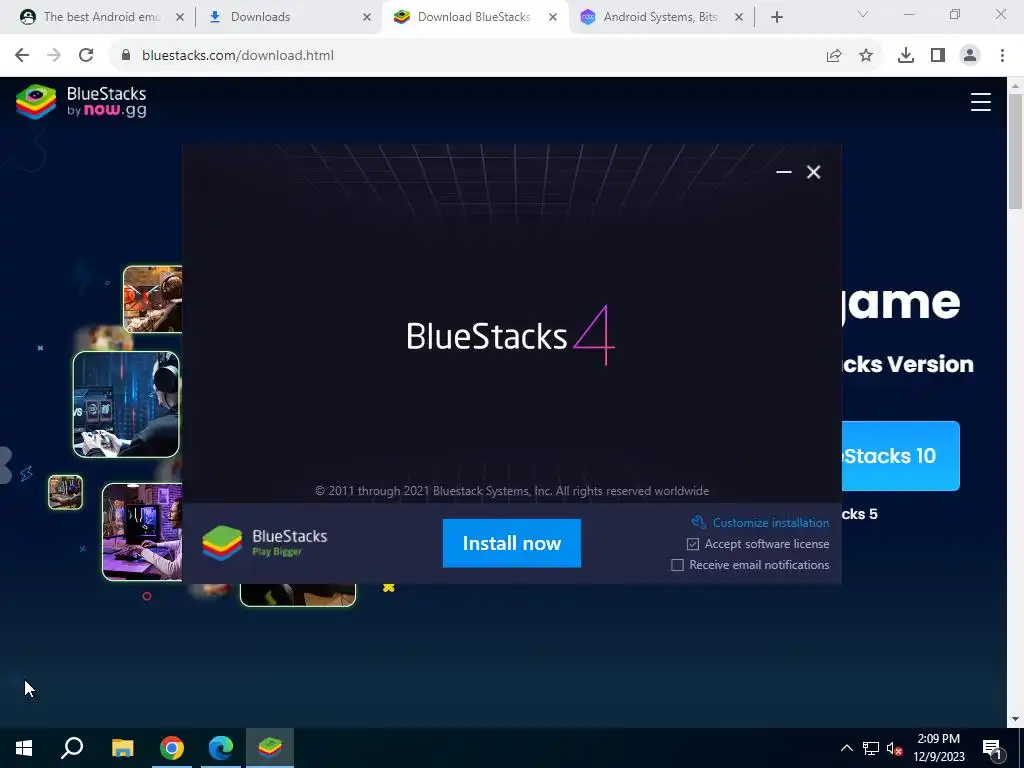Close Android Systems, Bits tab
1024x768 pixels.
tap(739, 17)
